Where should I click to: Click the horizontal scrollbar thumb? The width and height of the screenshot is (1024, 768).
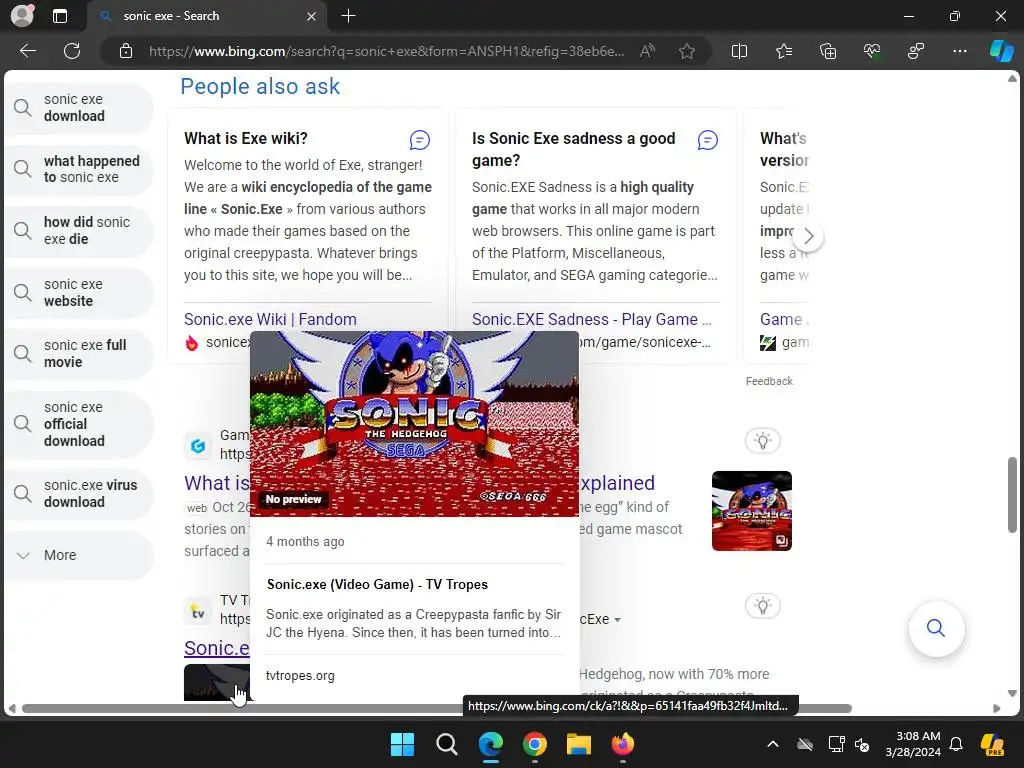coord(436,709)
